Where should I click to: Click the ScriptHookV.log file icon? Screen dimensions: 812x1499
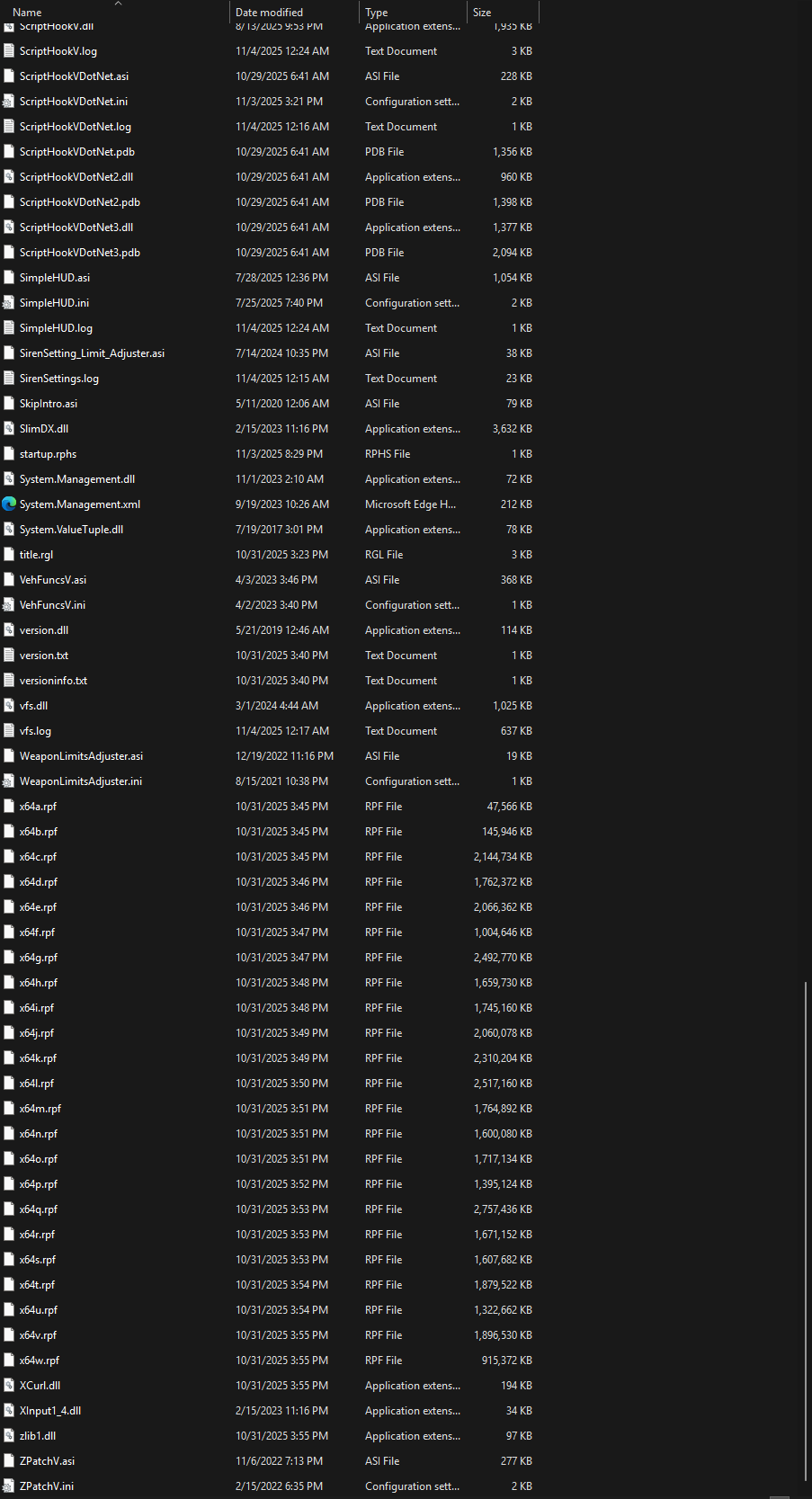tap(9, 51)
